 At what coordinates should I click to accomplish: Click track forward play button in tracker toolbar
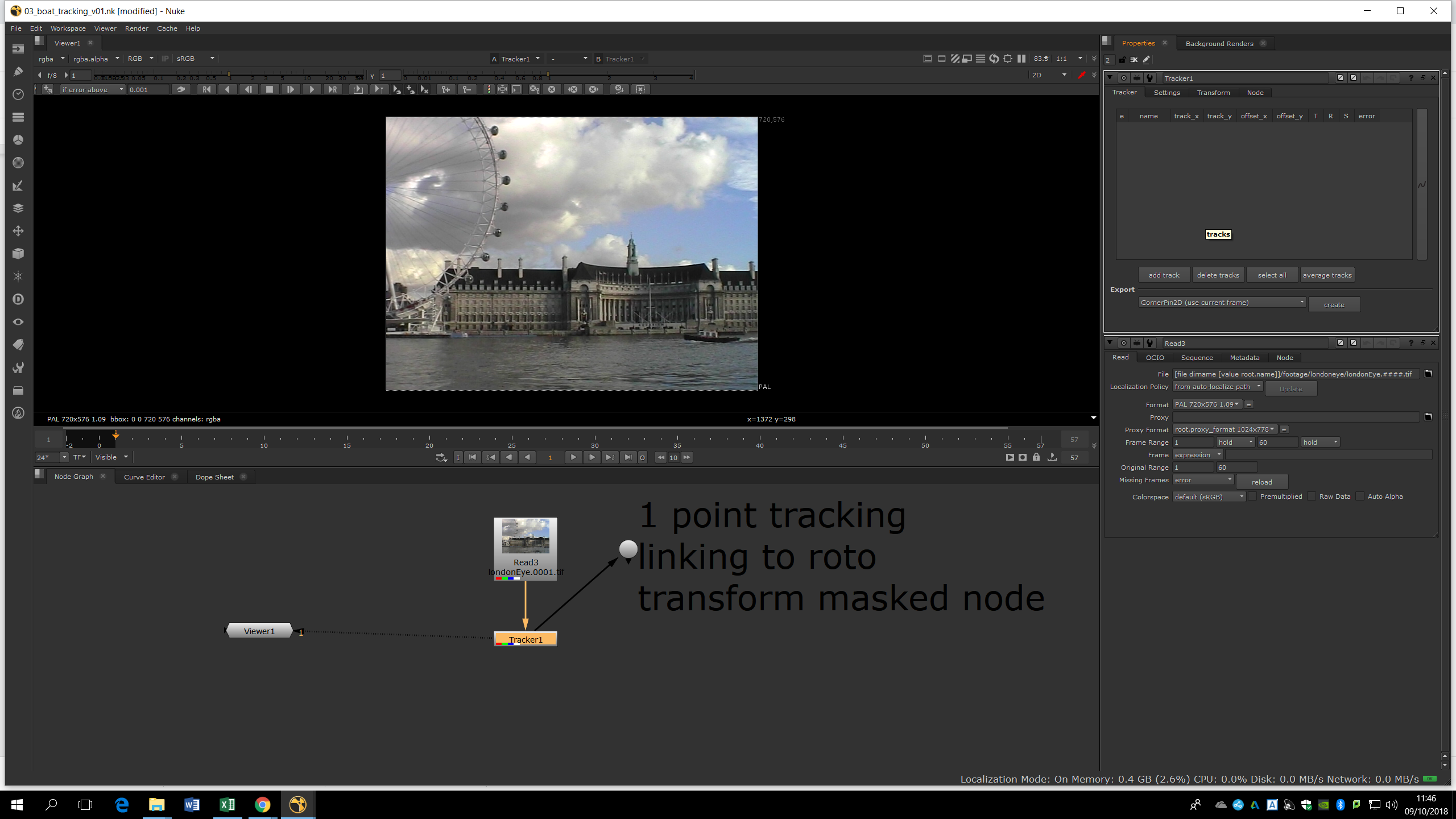point(311,89)
